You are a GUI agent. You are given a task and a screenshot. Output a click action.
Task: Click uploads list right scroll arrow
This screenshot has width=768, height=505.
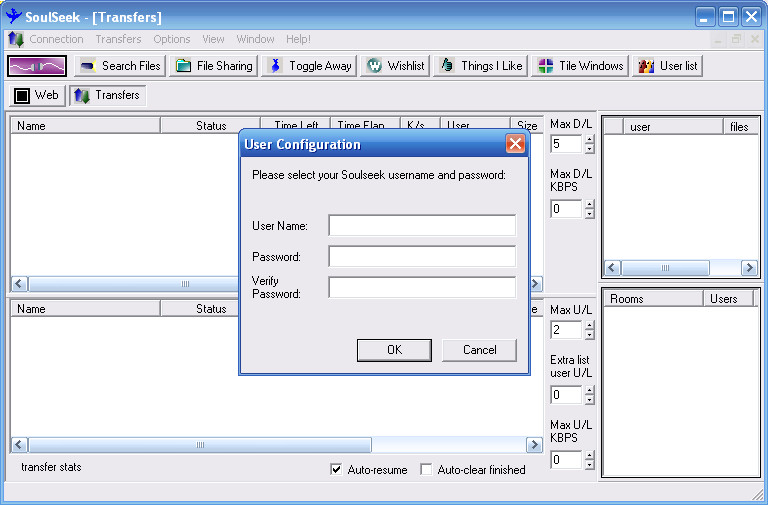[x=534, y=445]
